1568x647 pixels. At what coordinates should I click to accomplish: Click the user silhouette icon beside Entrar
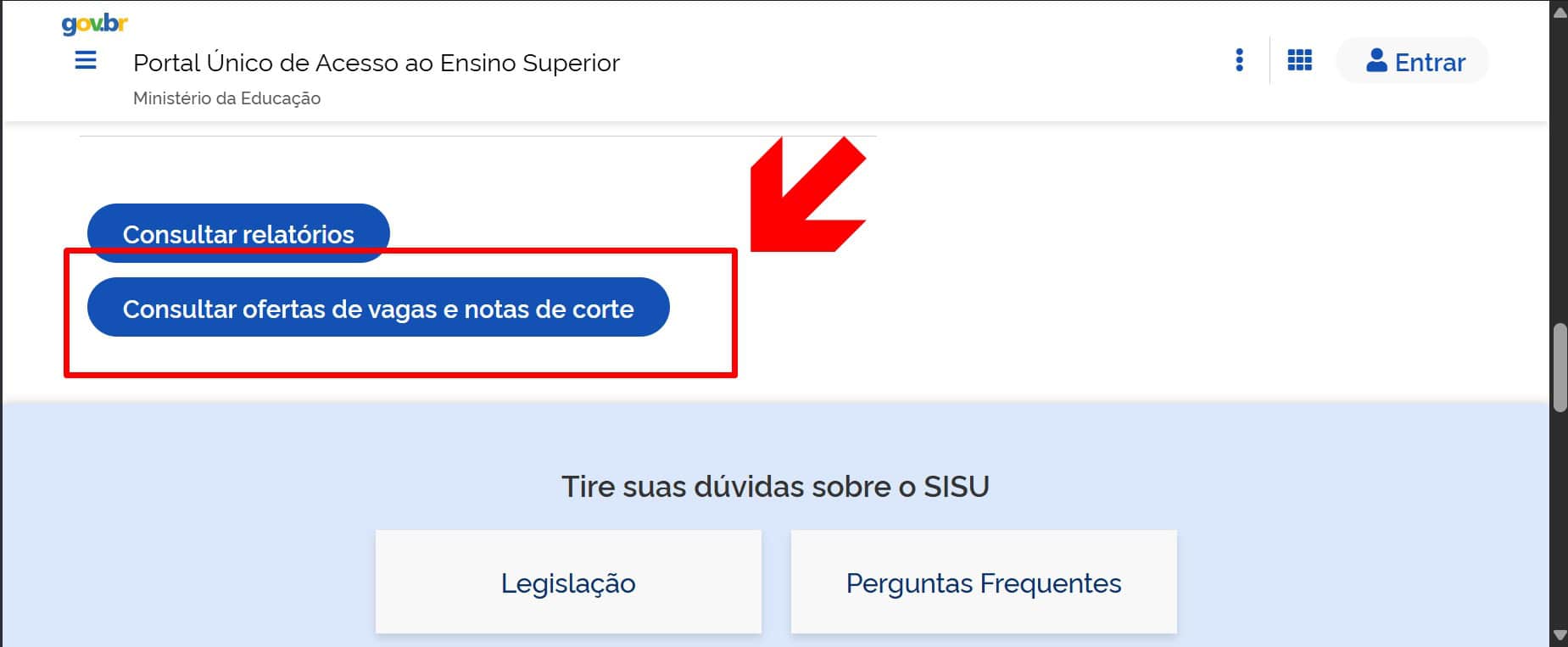pyautogui.click(x=1375, y=61)
